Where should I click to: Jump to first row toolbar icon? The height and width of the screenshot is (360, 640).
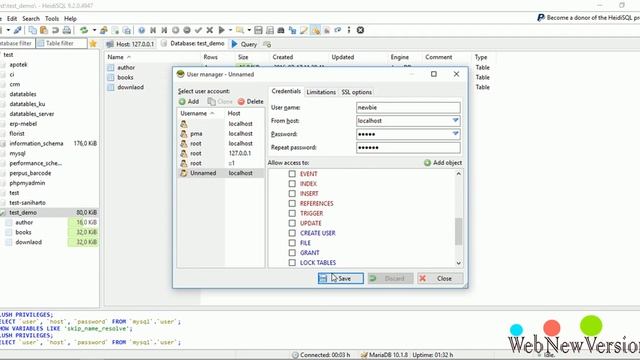point(153,30)
